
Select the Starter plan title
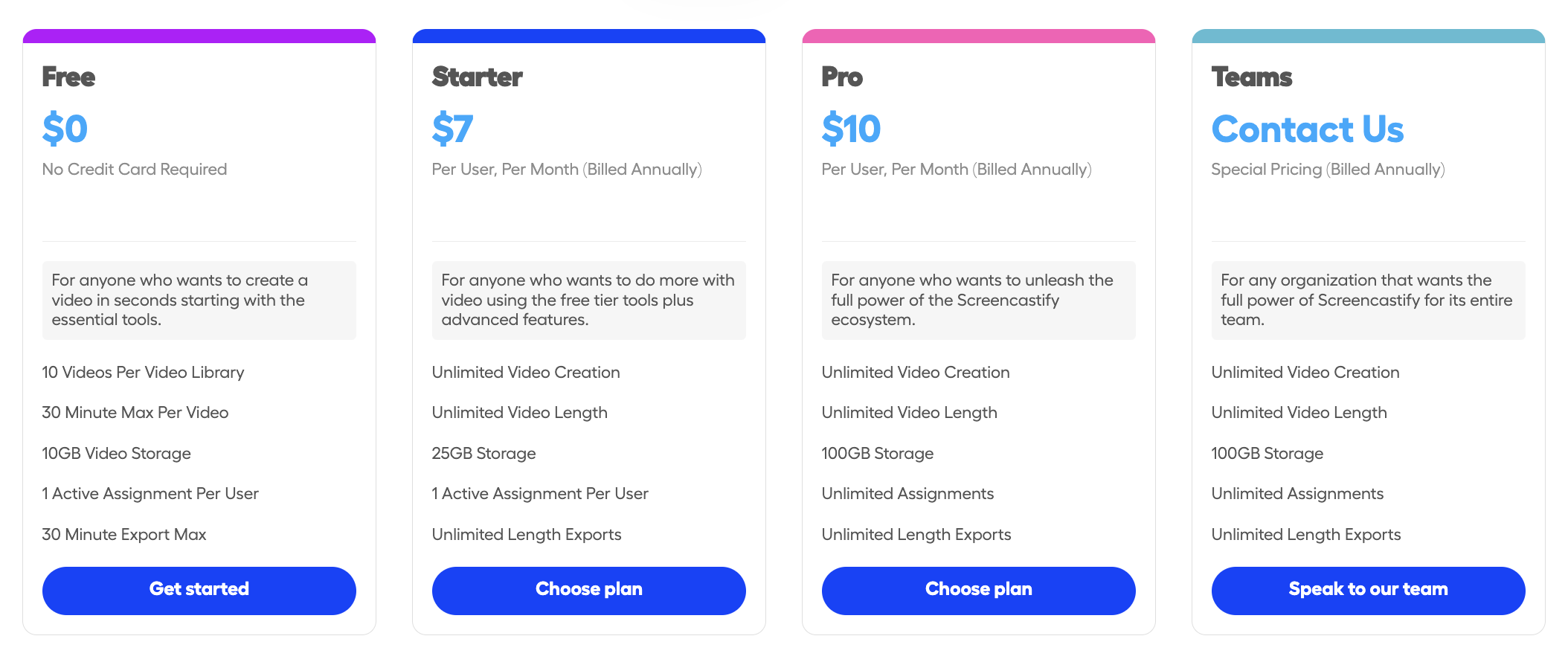click(477, 77)
